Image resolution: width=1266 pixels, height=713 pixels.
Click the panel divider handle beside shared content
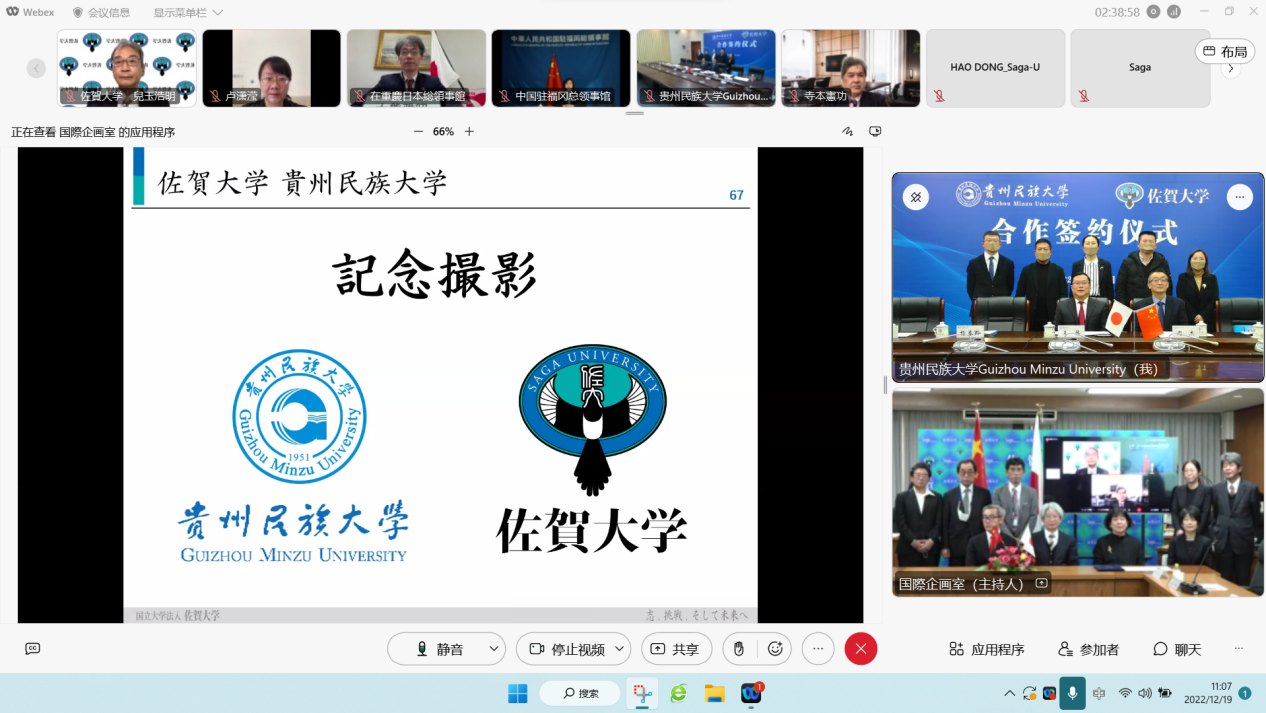click(x=885, y=384)
